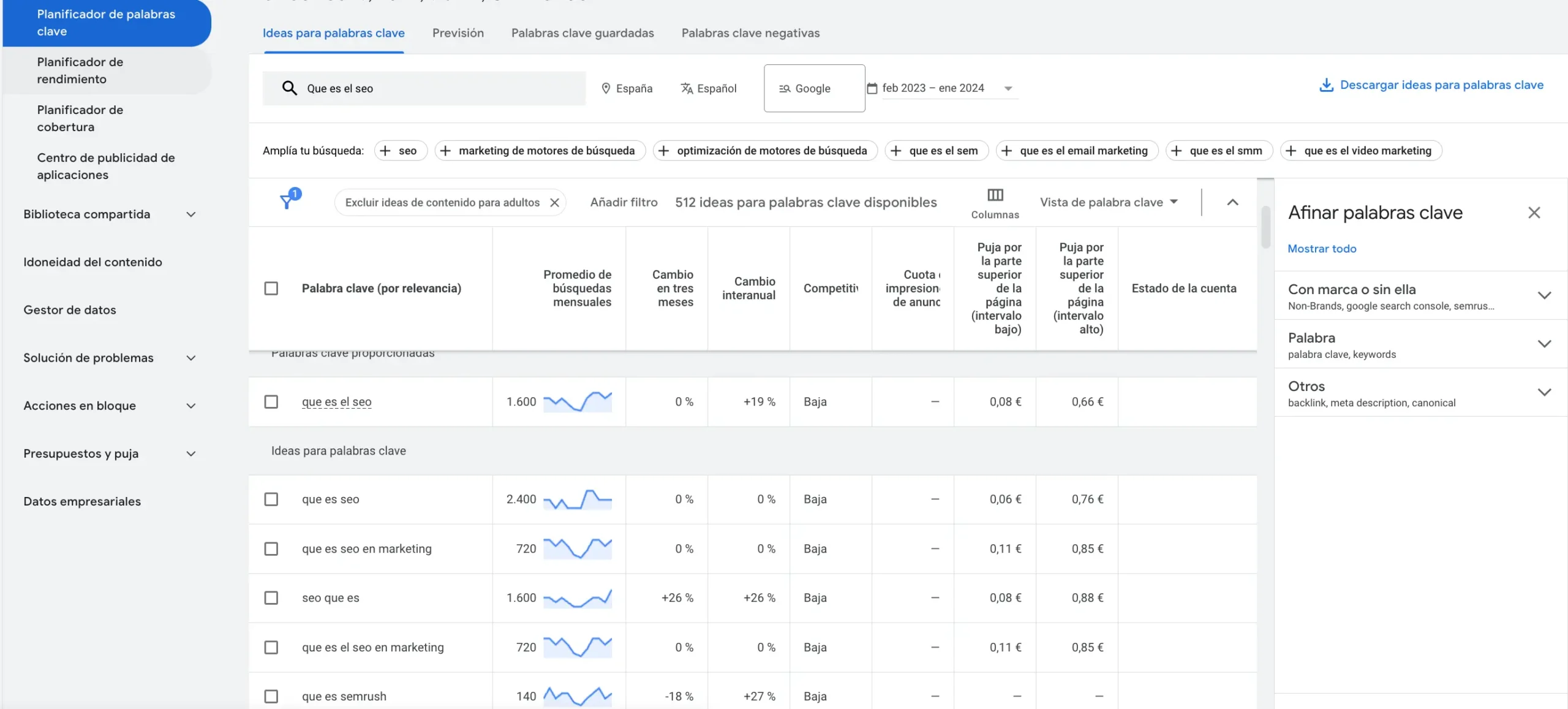Collapse the table with the chevron icon
Screen dimensions: 1568x709
(x=1233, y=202)
